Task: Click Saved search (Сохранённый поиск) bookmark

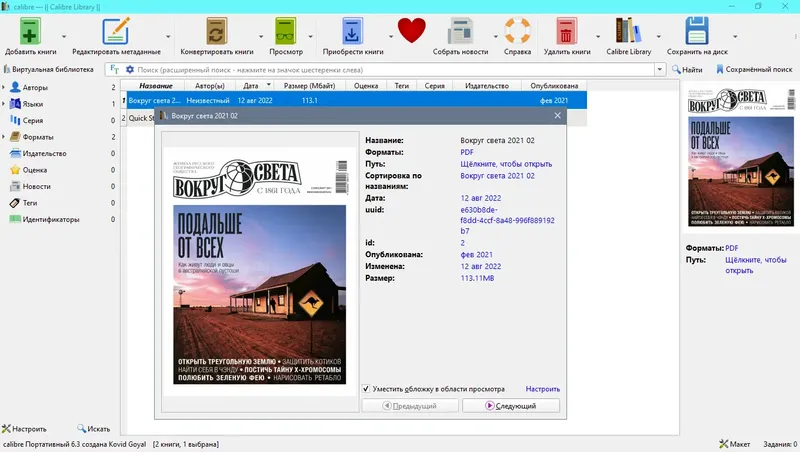Action: pos(754,69)
